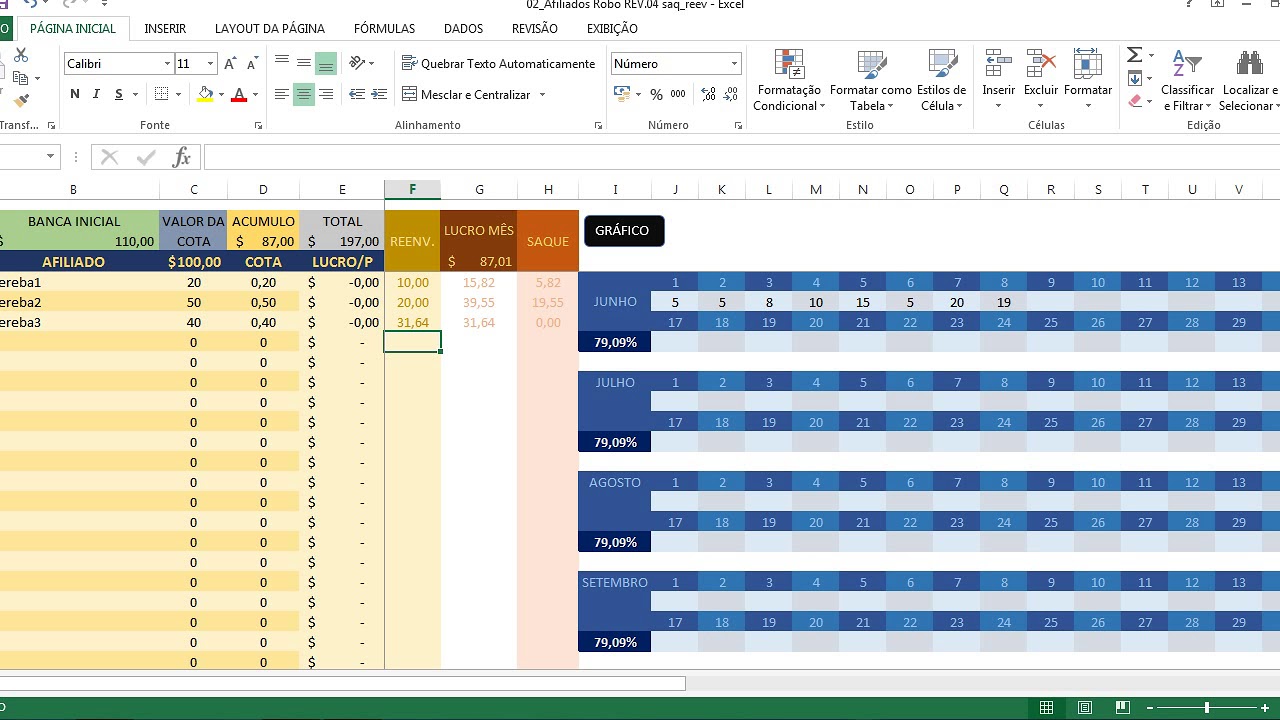This screenshot has width=1280, height=720.
Task: Align text to middle of cell
Action: 304,63
